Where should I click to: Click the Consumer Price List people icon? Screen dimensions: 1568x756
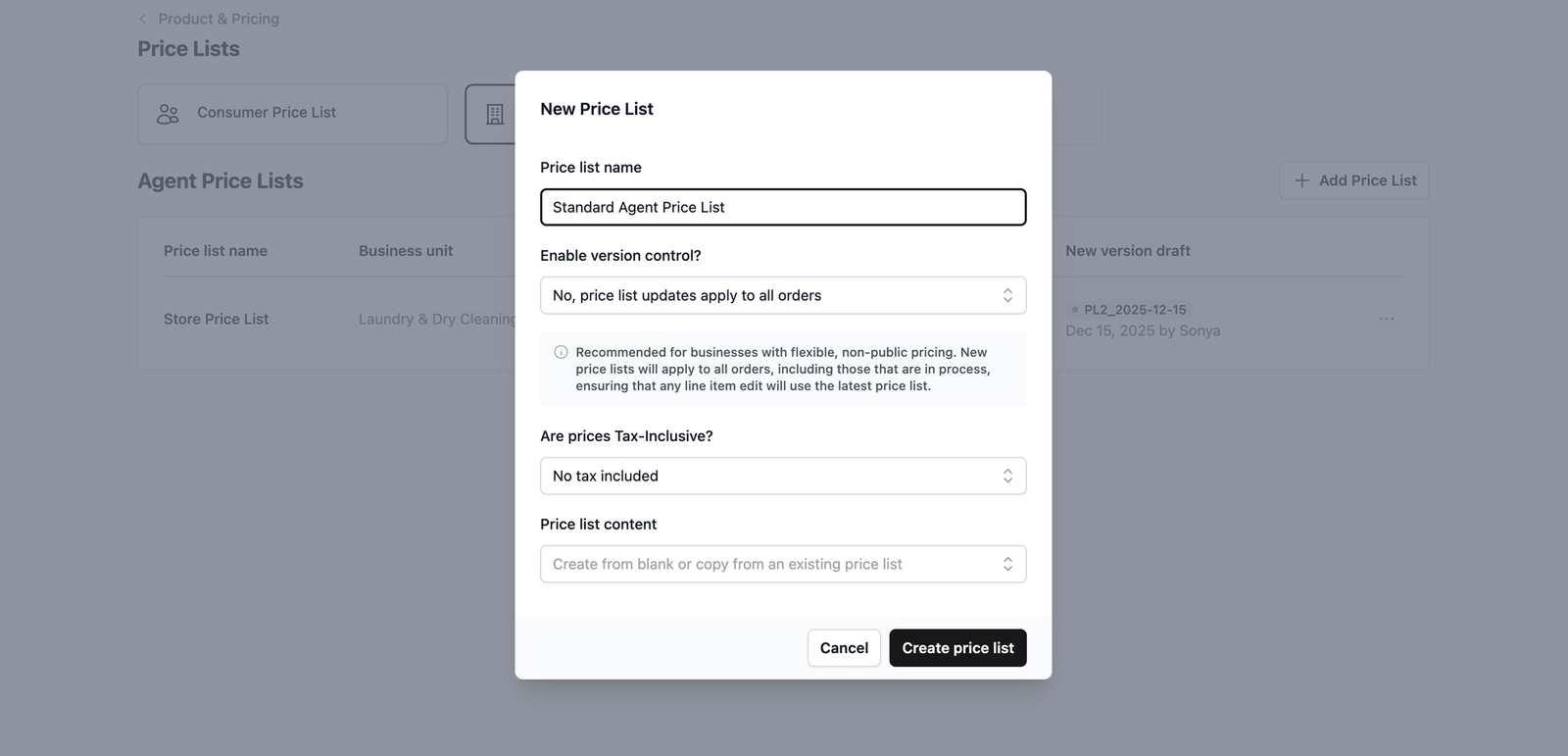point(168,114)
